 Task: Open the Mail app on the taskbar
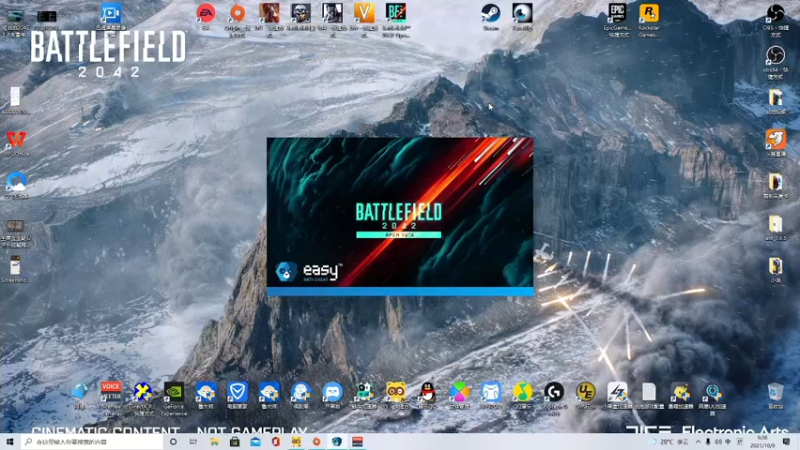[x=255, y=441]
